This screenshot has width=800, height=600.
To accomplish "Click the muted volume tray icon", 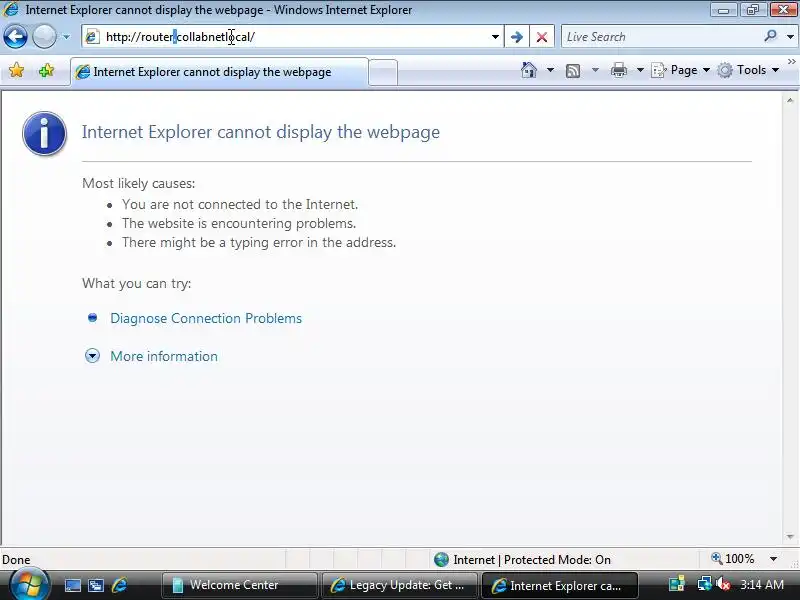I will (723, 585).
